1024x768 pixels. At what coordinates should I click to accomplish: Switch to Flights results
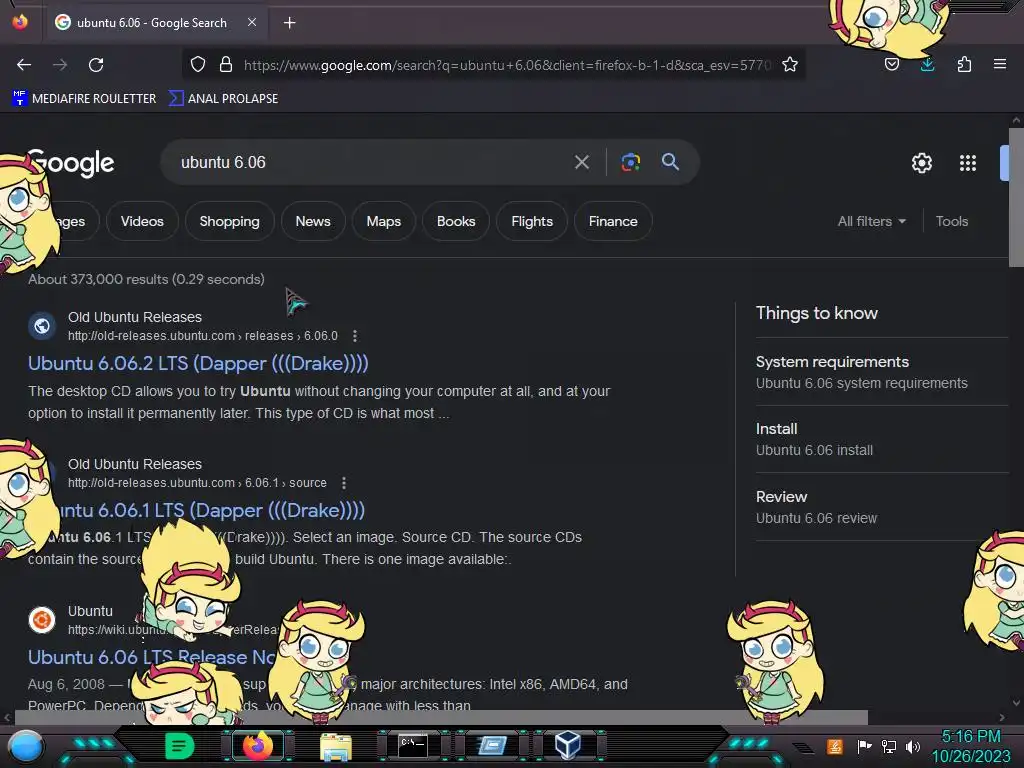pyautogui.click(x=532, y=221)
